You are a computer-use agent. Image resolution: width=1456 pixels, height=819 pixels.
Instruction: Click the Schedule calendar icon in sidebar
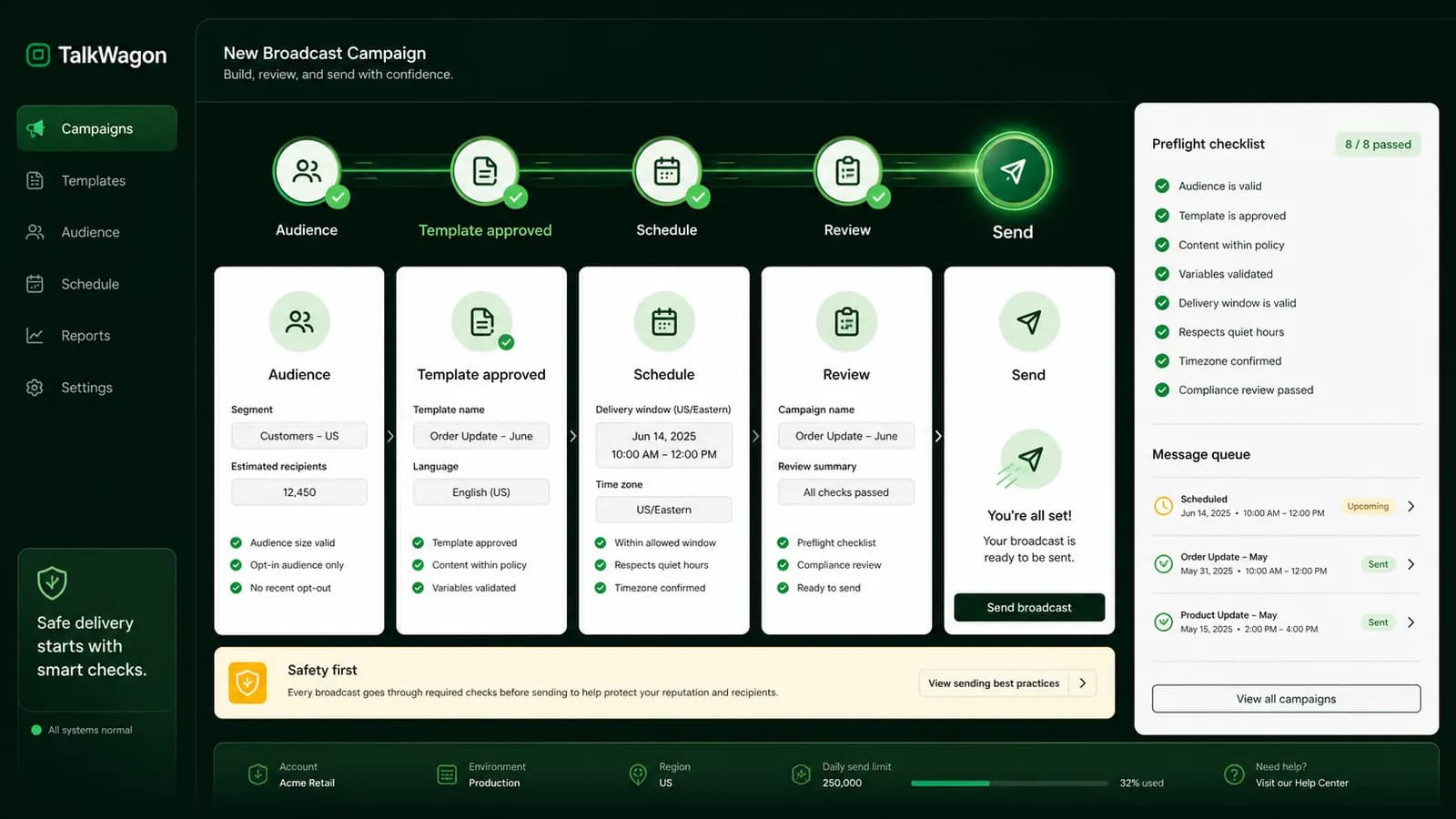click(x=35, y=284)
